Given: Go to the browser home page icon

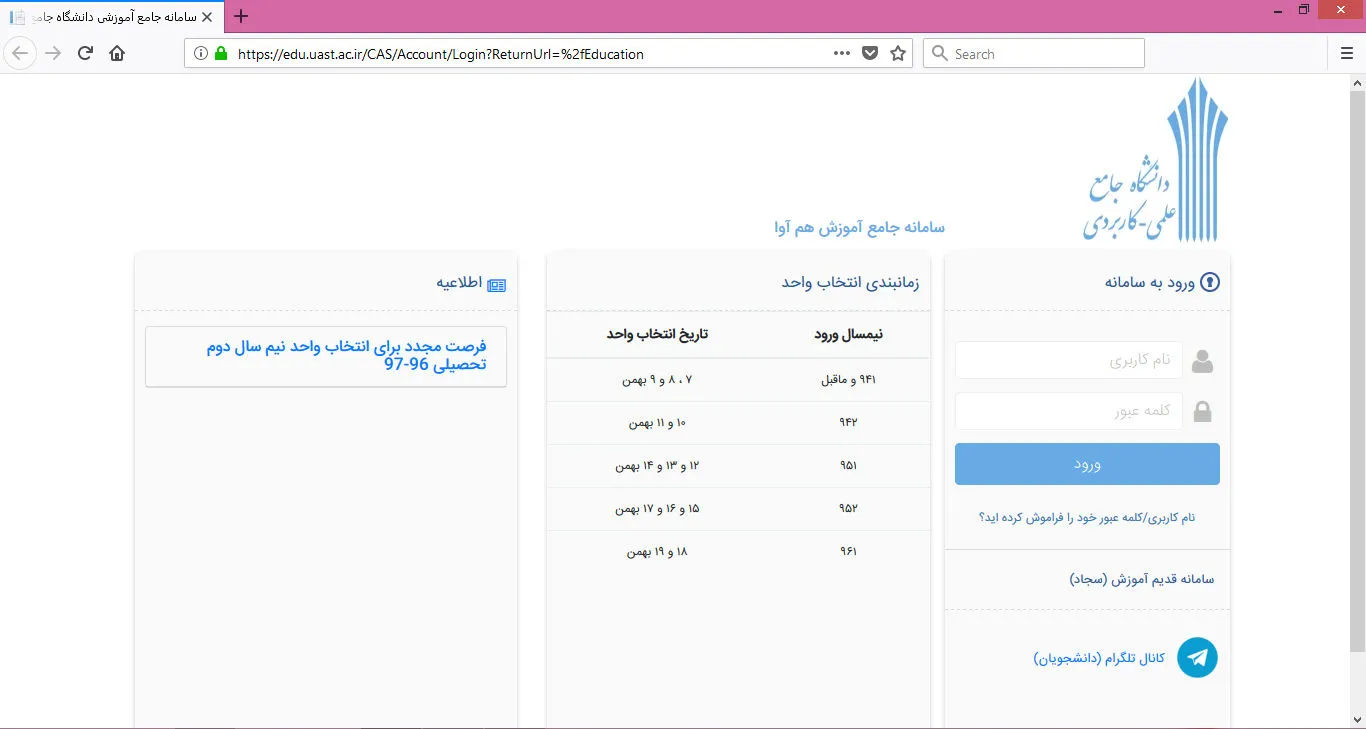Looking at the screenshot, I should click(x=117, y=54).
